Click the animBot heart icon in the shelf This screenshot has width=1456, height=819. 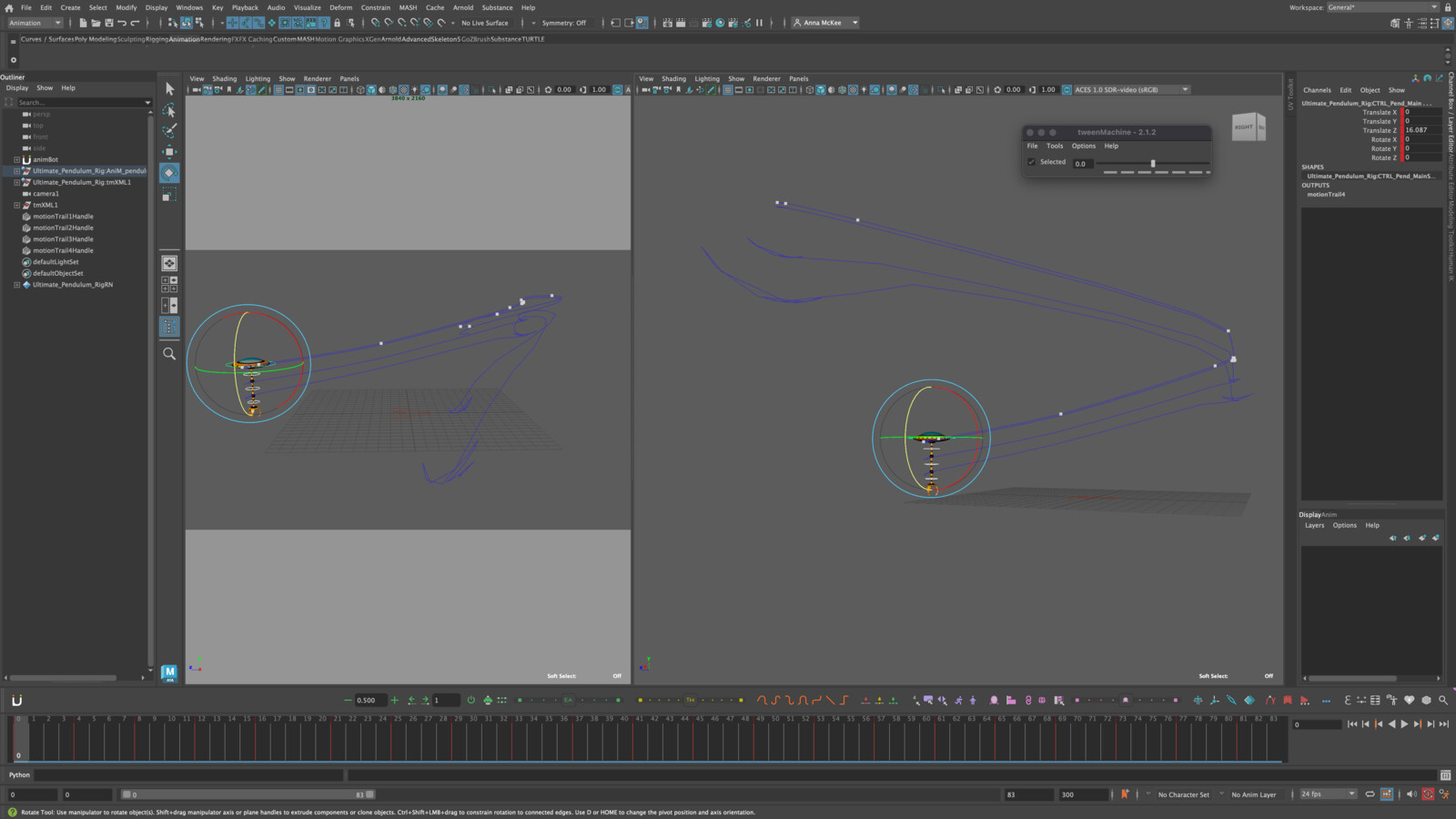pos(1409,701)
